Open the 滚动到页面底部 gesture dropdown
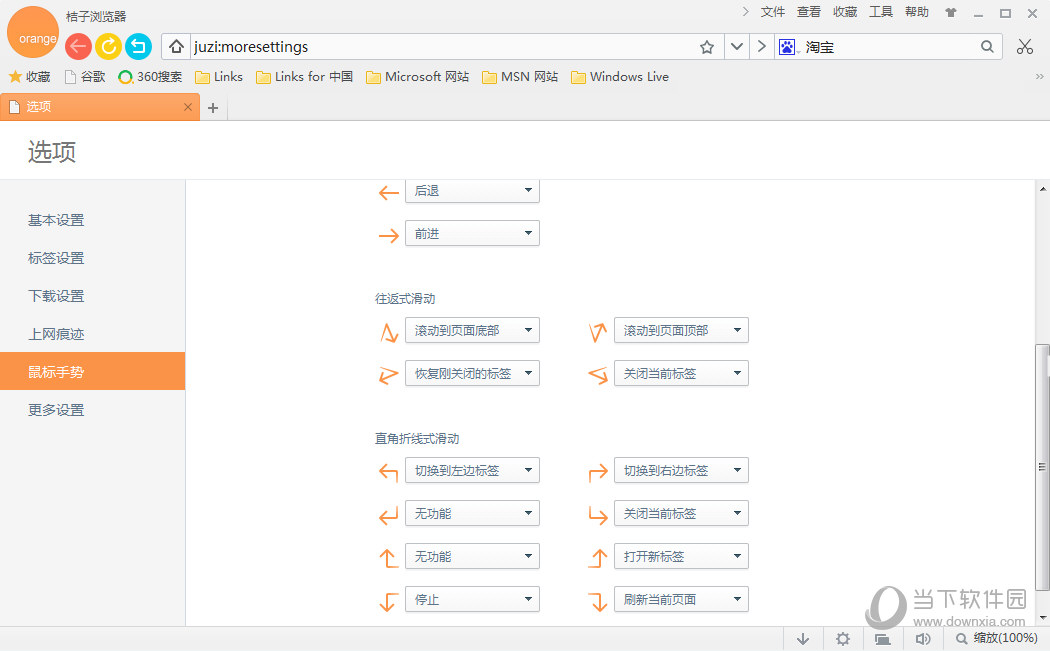The height and width of the screenshot is (651, 1050). pyautogui.click(x=472, y=330)
